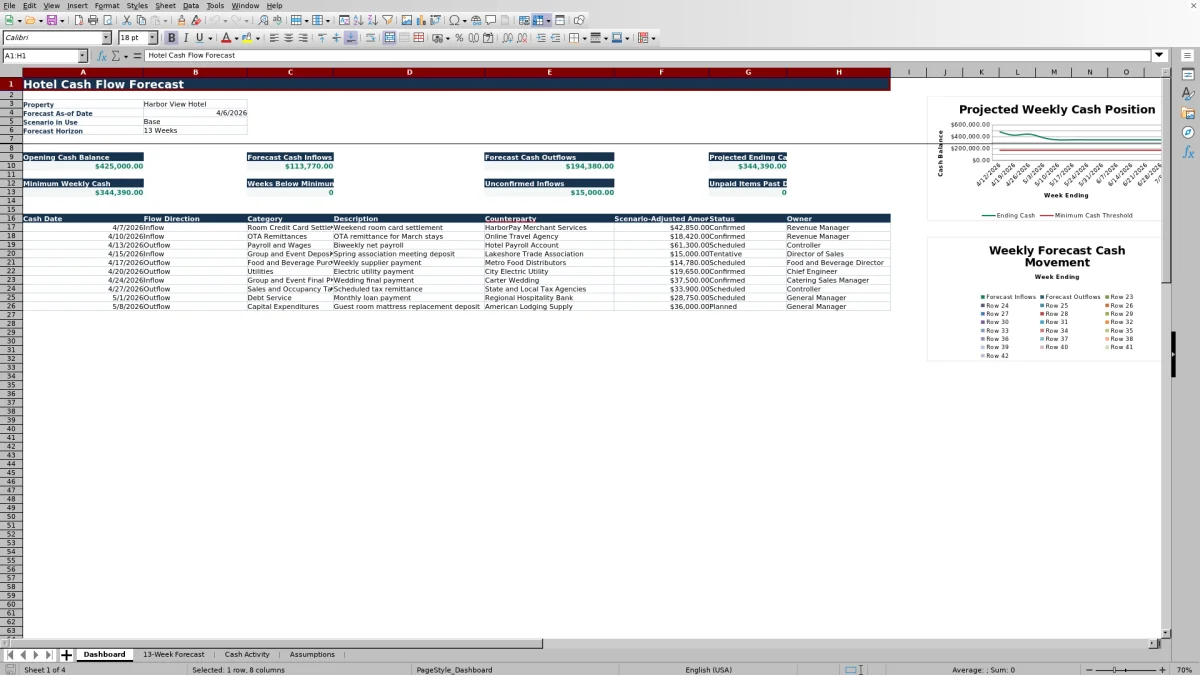Expand the Name Box dropdown

point(82,56)
